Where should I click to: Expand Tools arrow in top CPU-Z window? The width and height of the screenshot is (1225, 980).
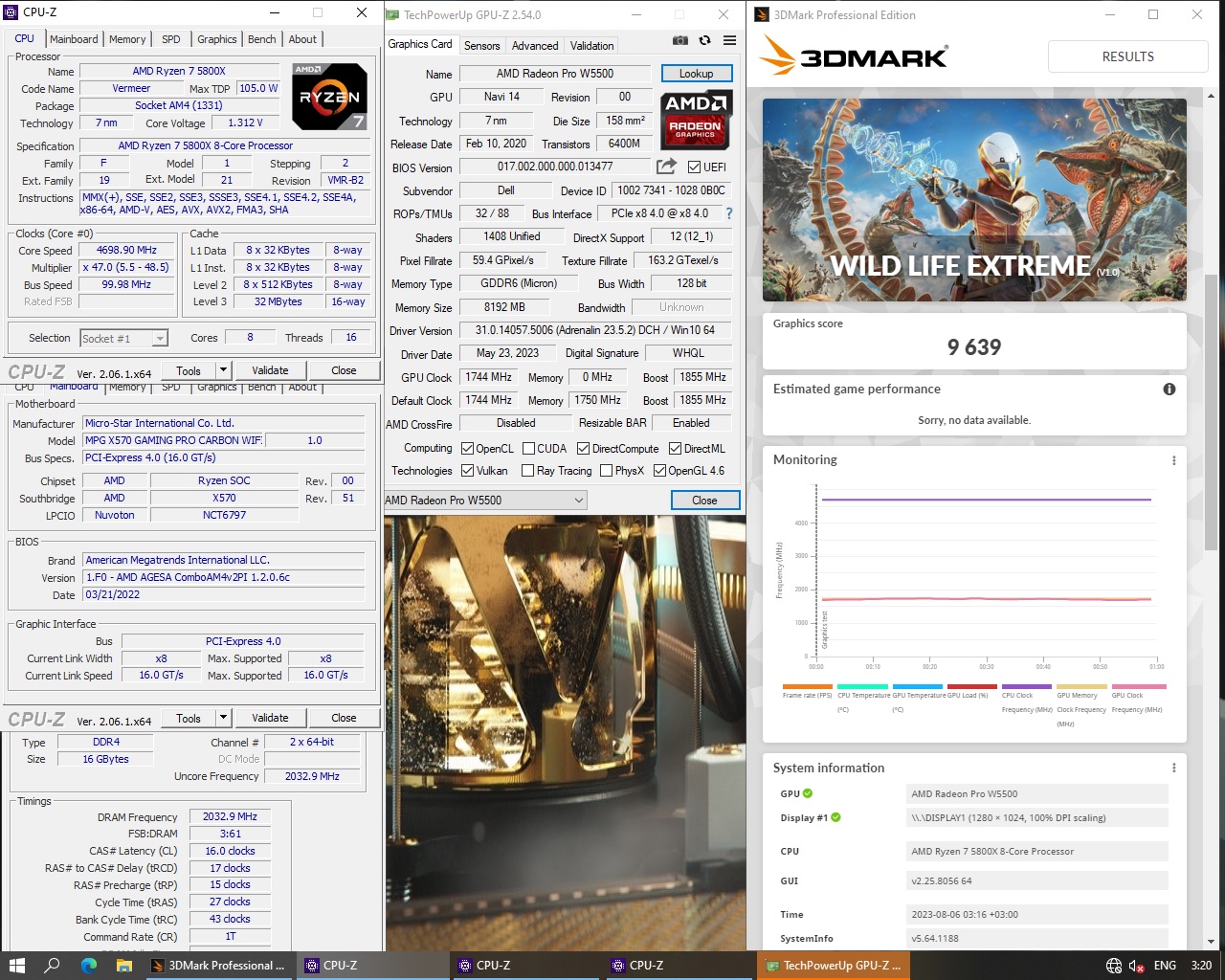click(223, 370)
